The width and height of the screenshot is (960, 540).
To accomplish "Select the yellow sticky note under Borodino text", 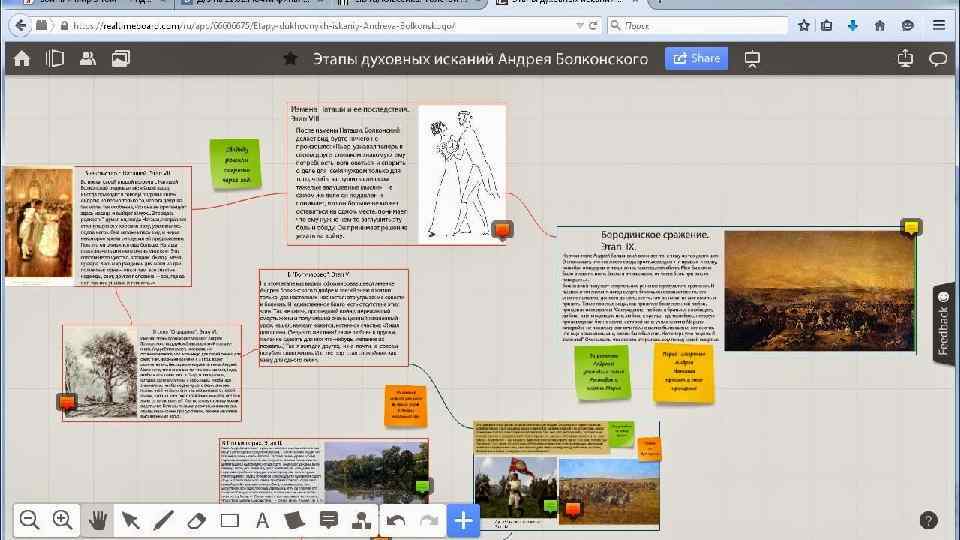I will pyautogui.click(x=683, y=372).
